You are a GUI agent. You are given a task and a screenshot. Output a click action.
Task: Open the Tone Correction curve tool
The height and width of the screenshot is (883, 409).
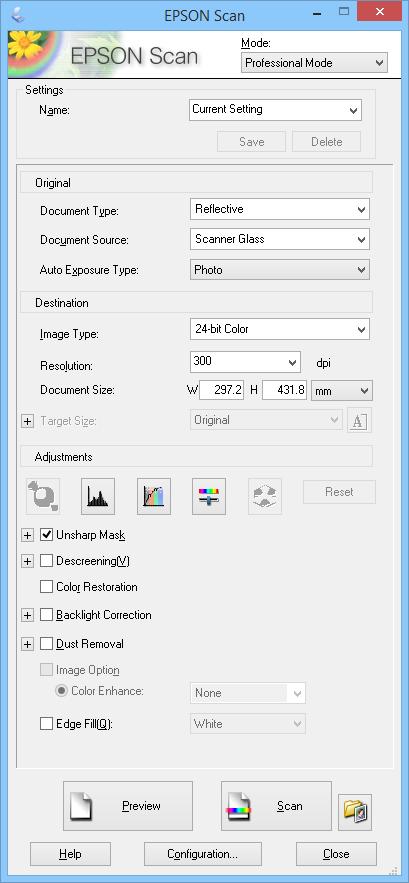click(154, 496)
